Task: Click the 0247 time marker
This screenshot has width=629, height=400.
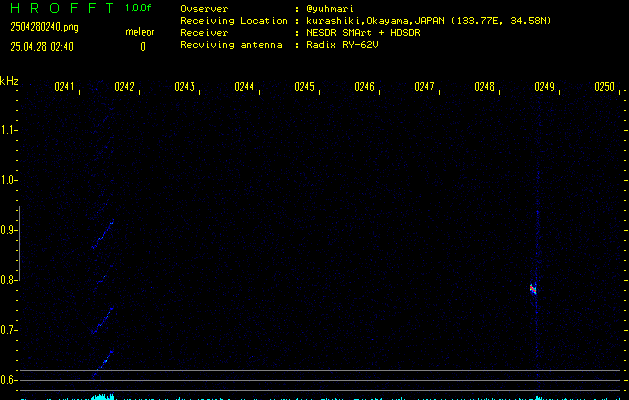Action: click(424, 87)
